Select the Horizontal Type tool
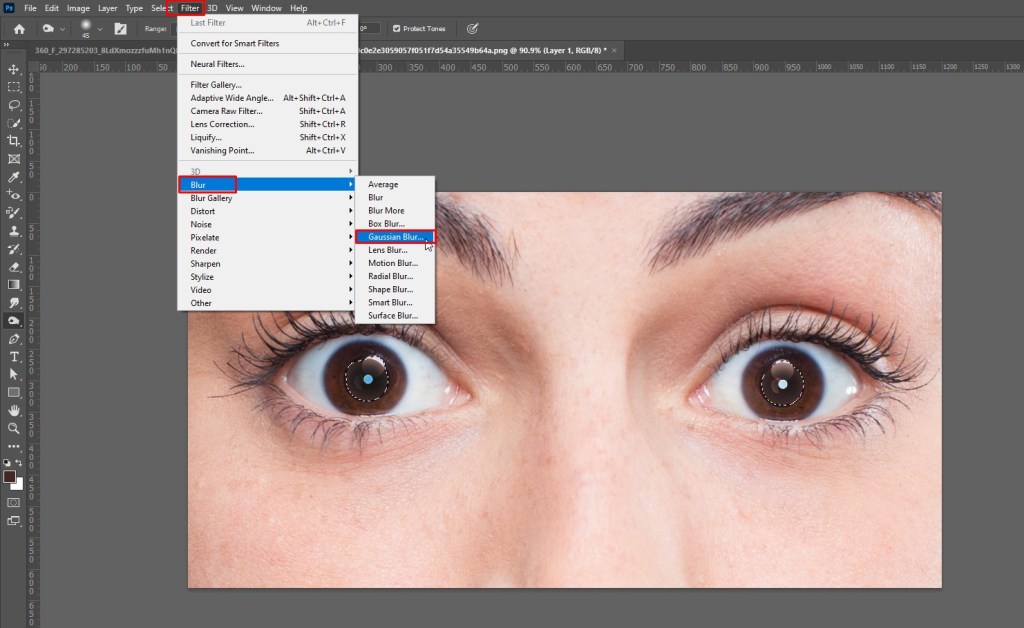This screenshot has height=628, width=1024. [x=14, y=356]
